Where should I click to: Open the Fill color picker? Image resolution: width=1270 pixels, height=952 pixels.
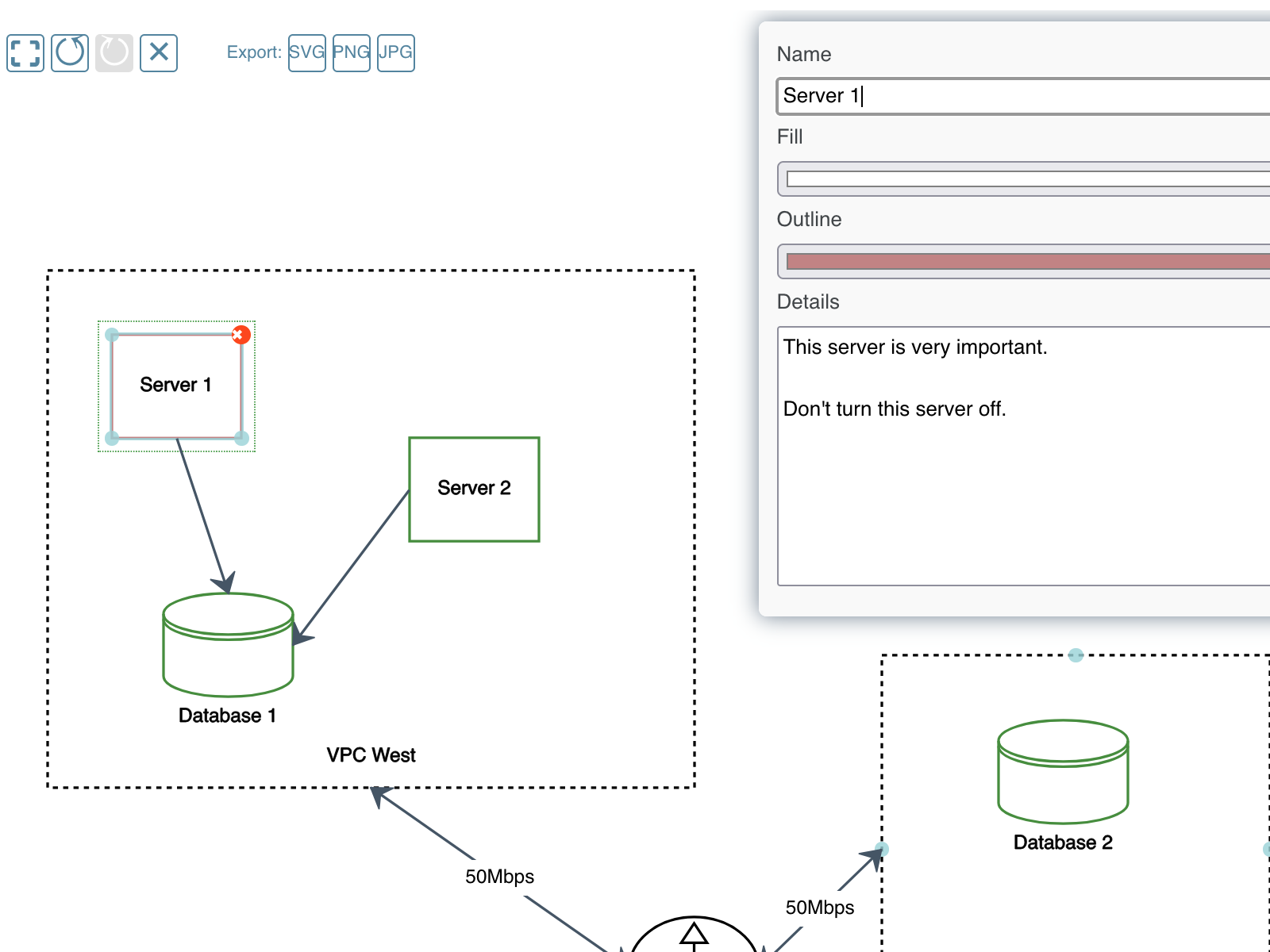click(1024, 179)
